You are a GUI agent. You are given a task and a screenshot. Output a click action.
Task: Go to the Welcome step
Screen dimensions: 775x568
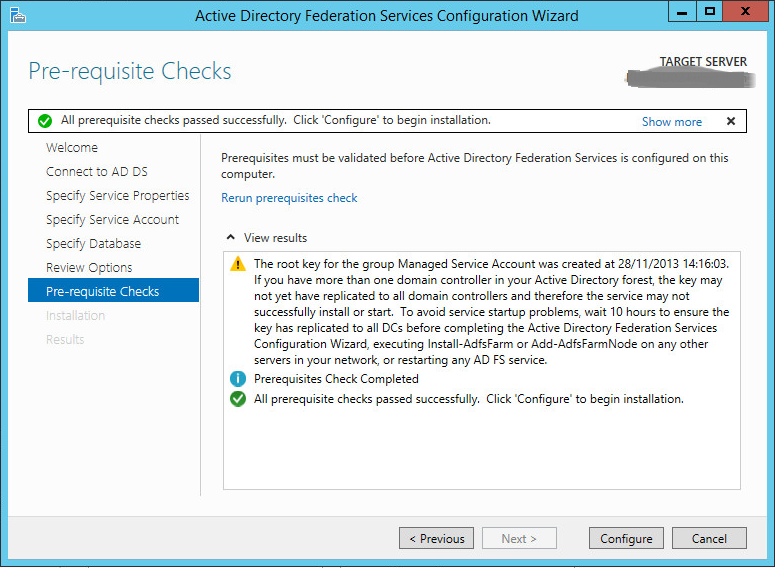72,148
